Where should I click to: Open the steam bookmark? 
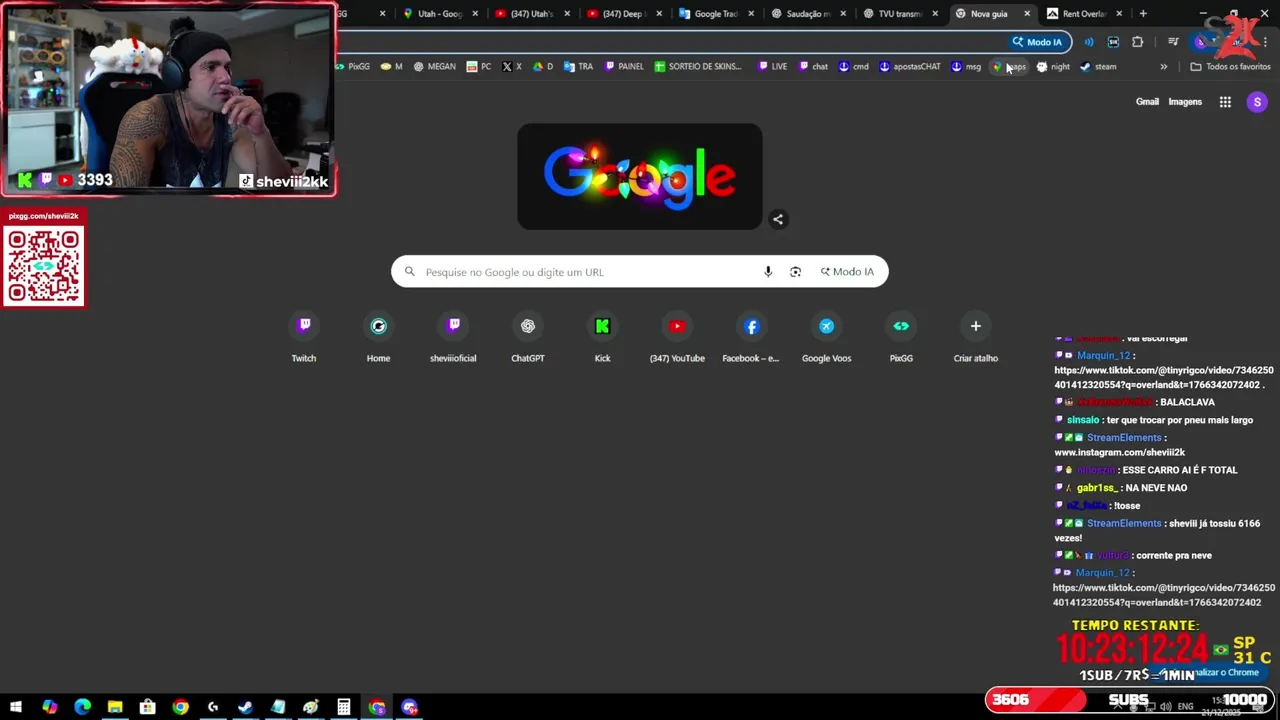click(1098, 67)
